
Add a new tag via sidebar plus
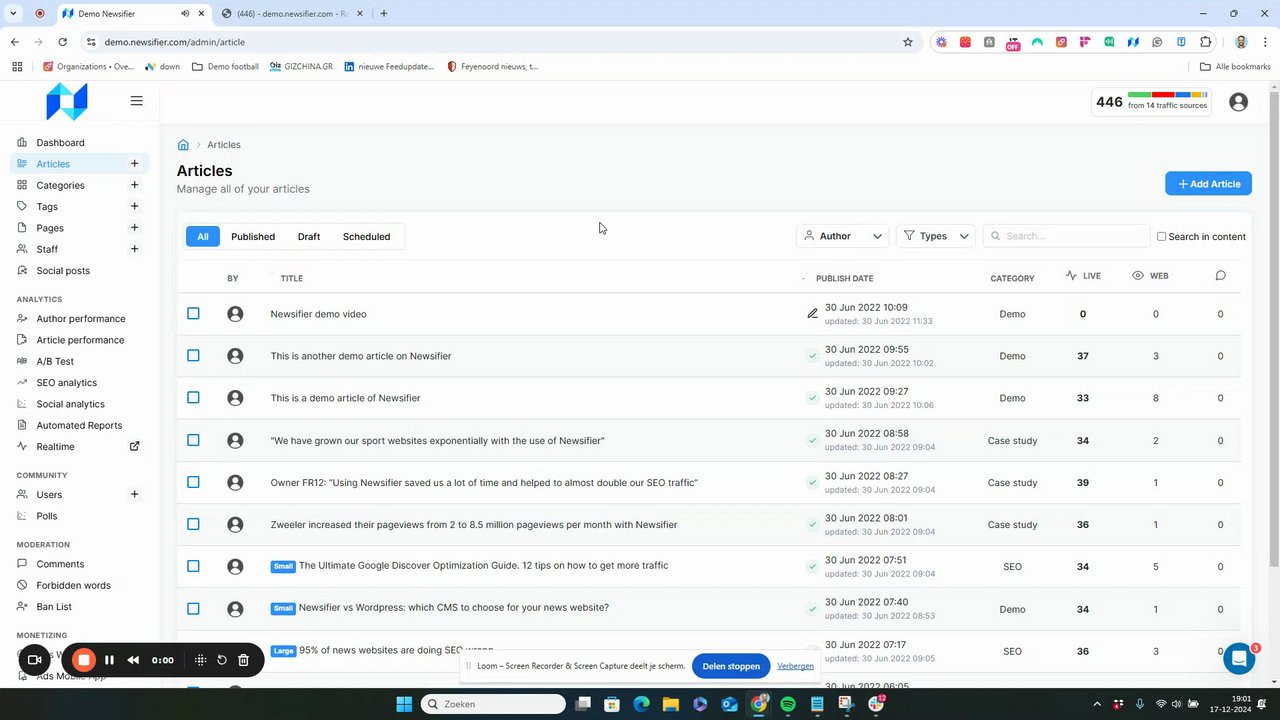coord(134,206)
